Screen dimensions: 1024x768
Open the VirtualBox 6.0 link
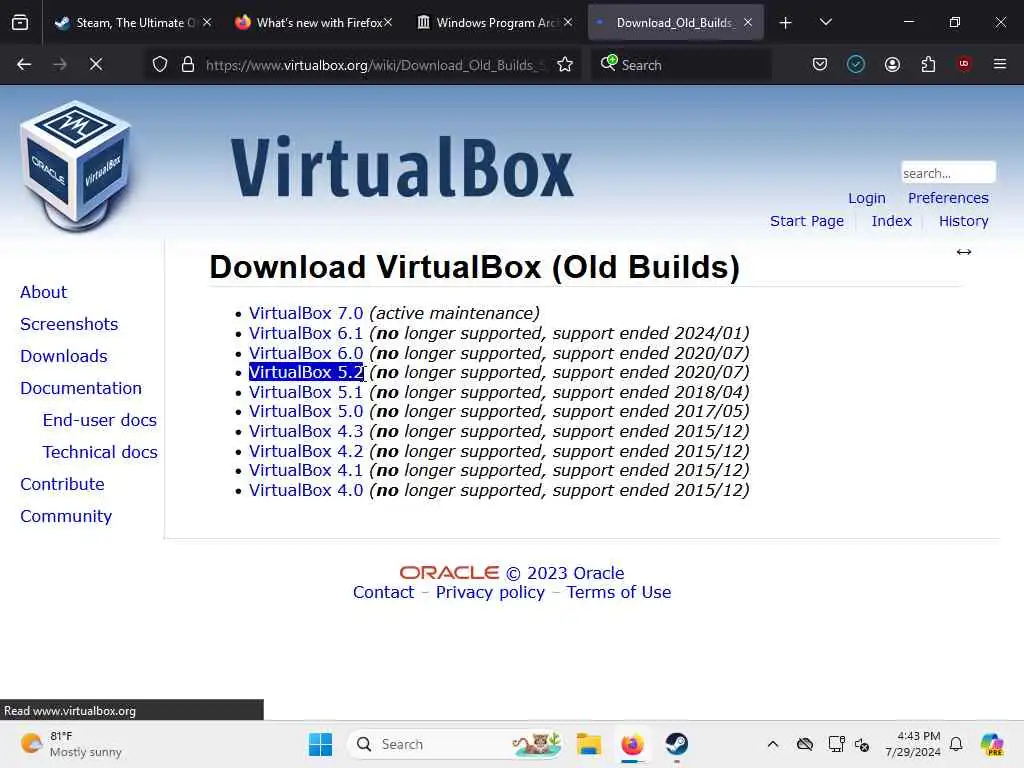click(306, 353)
